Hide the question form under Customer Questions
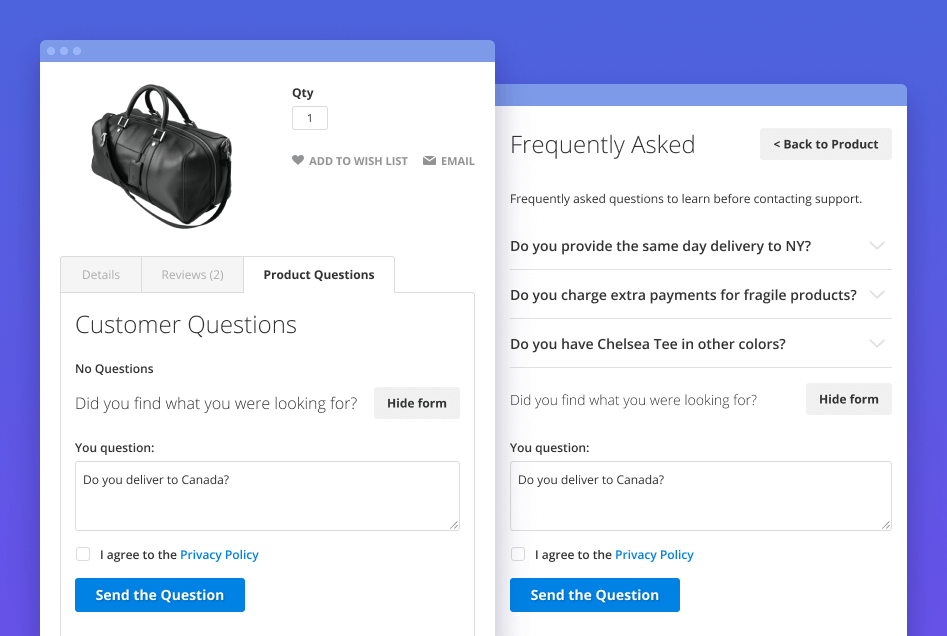Viewport: 947px width, 636px height. 416,403
